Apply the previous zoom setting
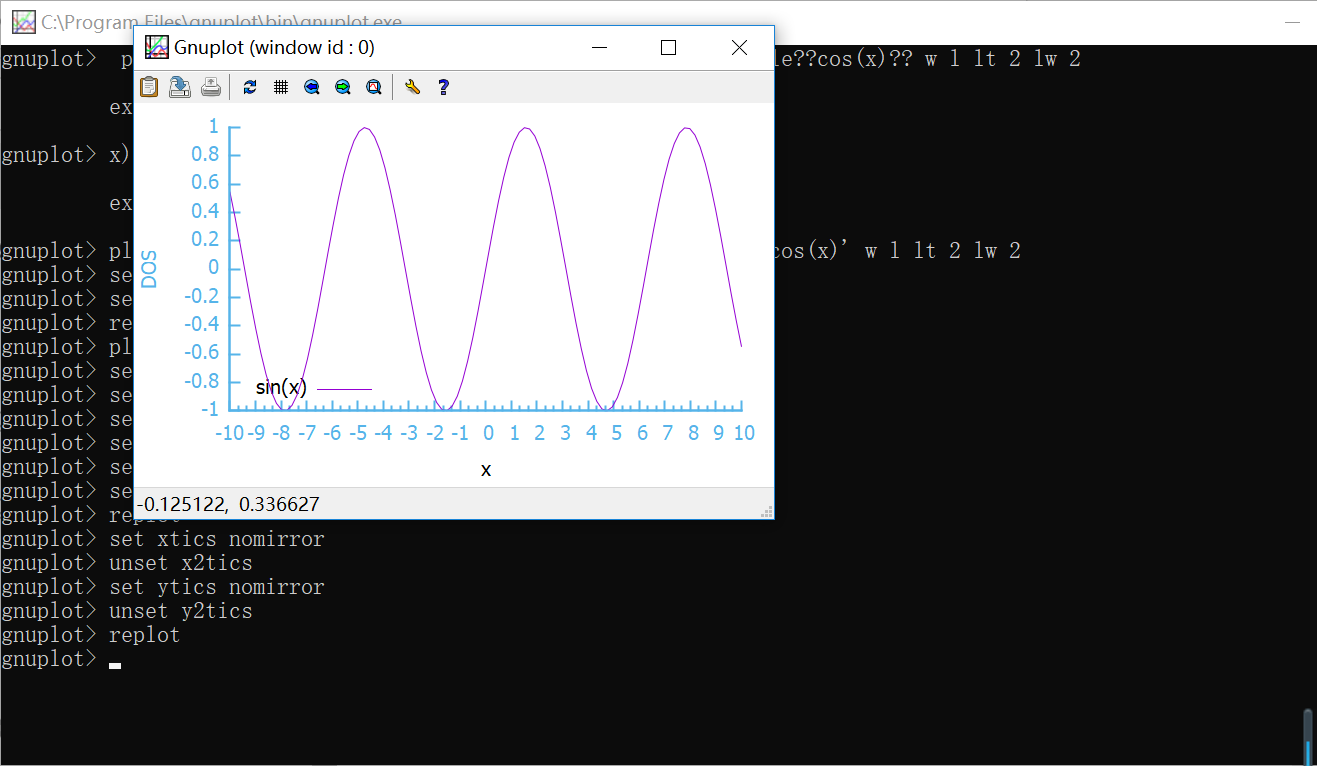The image size is (1317, 766). click(312, 87)
